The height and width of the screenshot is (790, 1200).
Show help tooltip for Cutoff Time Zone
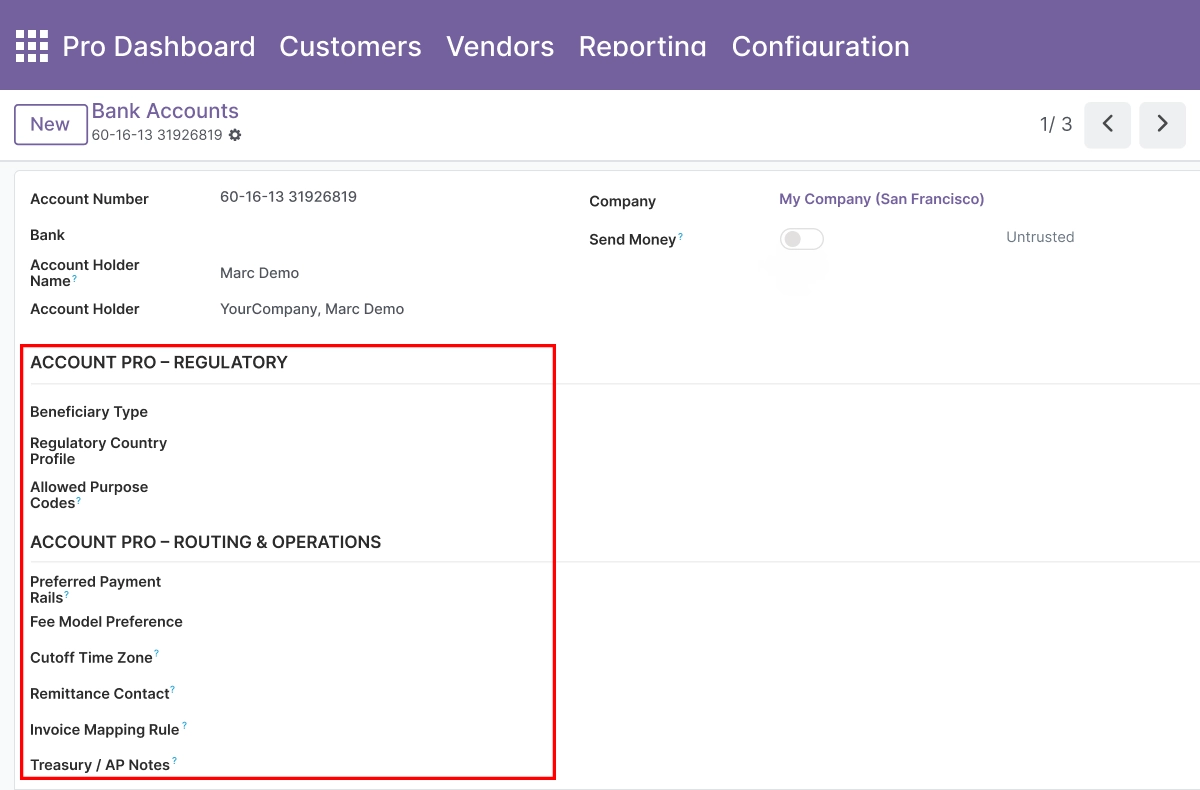click(x=157, y=654)
